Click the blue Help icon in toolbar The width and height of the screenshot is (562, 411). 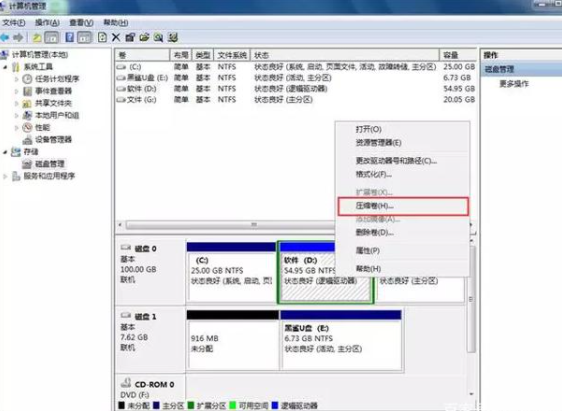tap(70, 37)
